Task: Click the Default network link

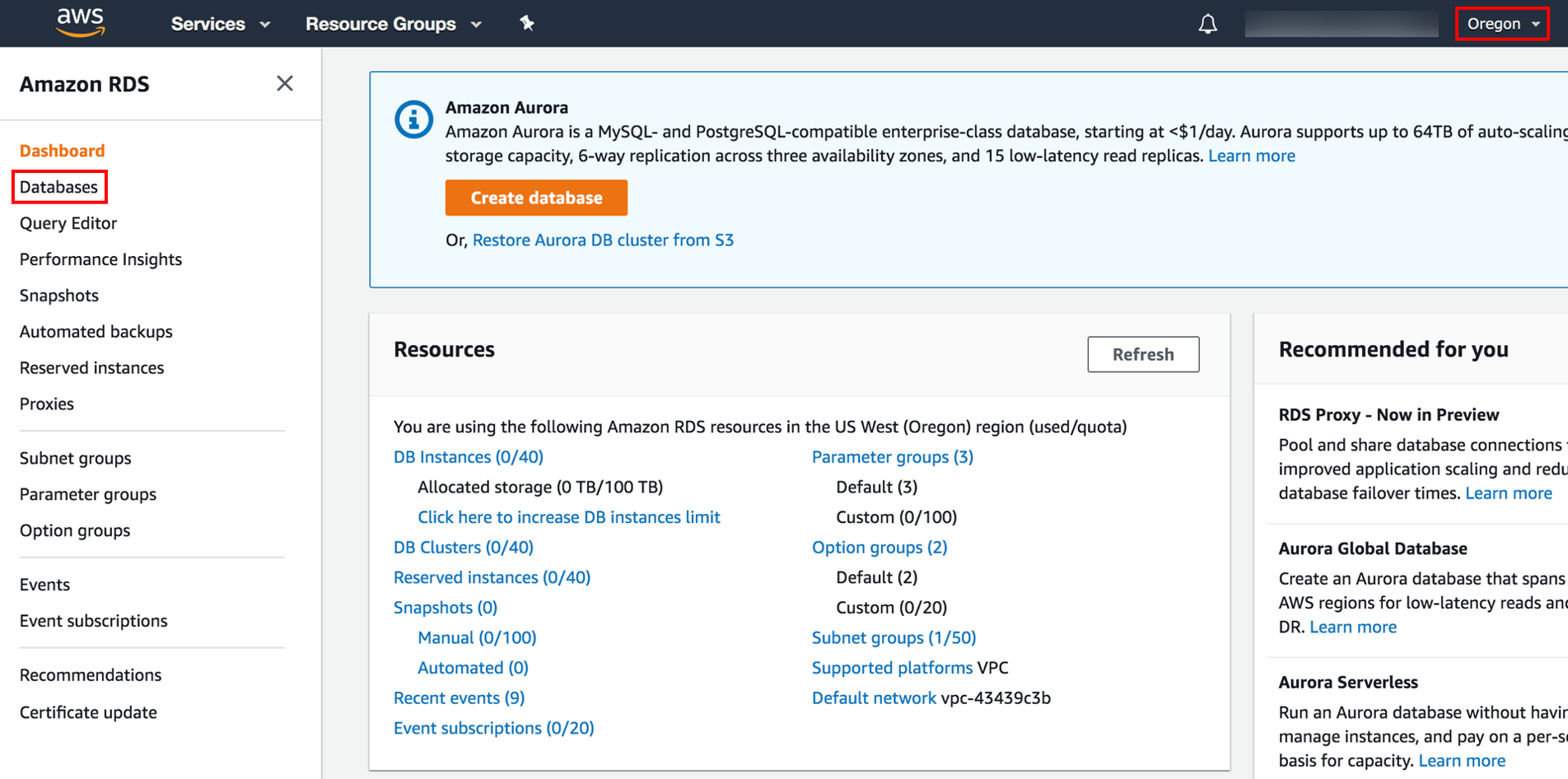Action: 874,698
